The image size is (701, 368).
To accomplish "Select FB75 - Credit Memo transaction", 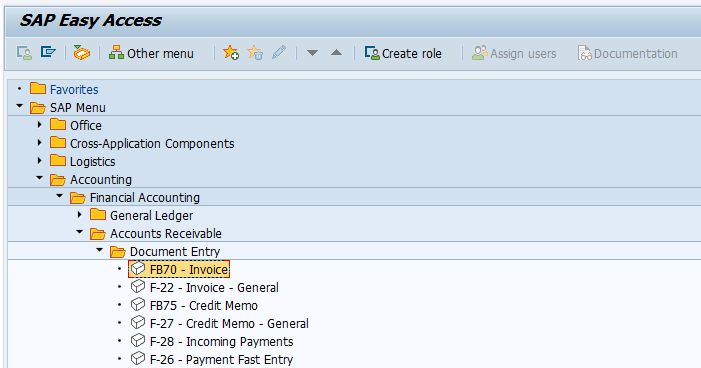I will (x=204, y=305).
